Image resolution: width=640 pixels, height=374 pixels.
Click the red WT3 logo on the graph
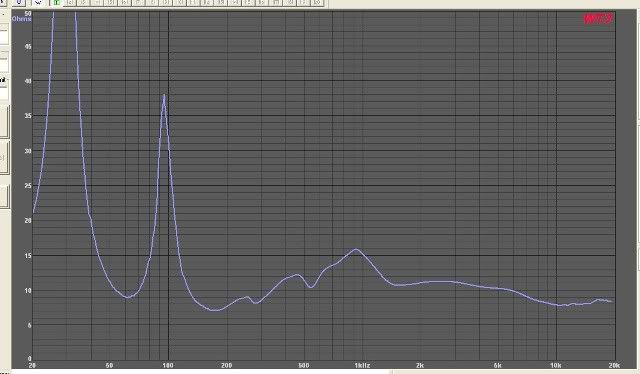click(x=598, y=19)
